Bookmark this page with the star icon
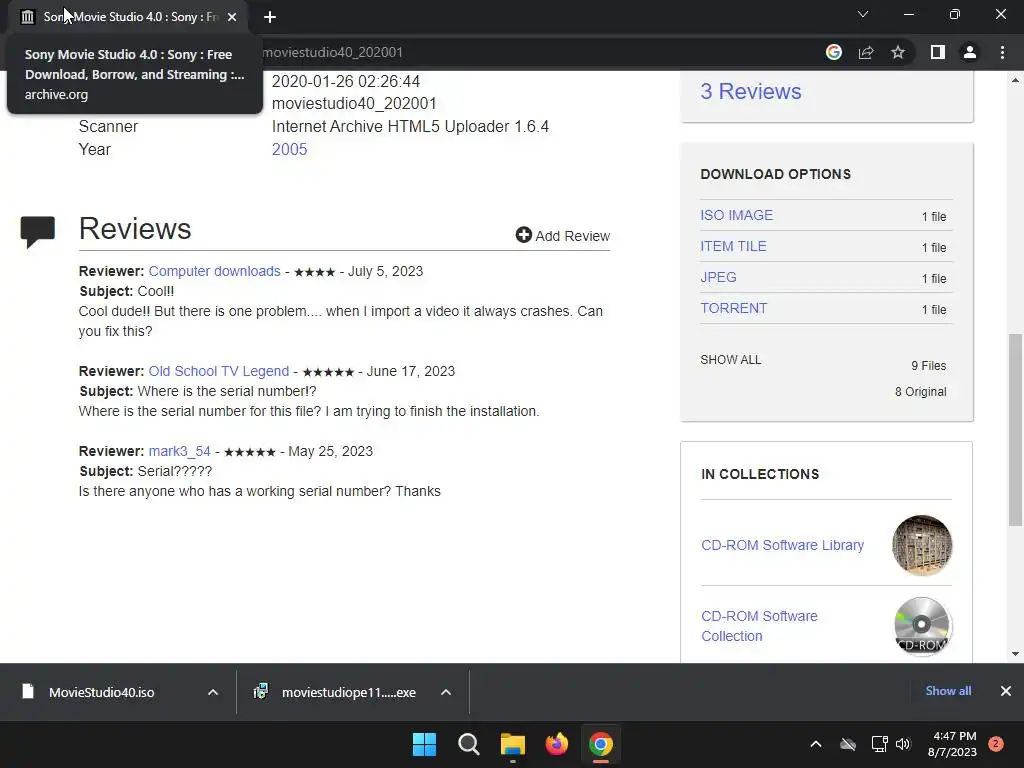Image resolution: width=1024 pixels, height=768 pixels. pos(898,52)
